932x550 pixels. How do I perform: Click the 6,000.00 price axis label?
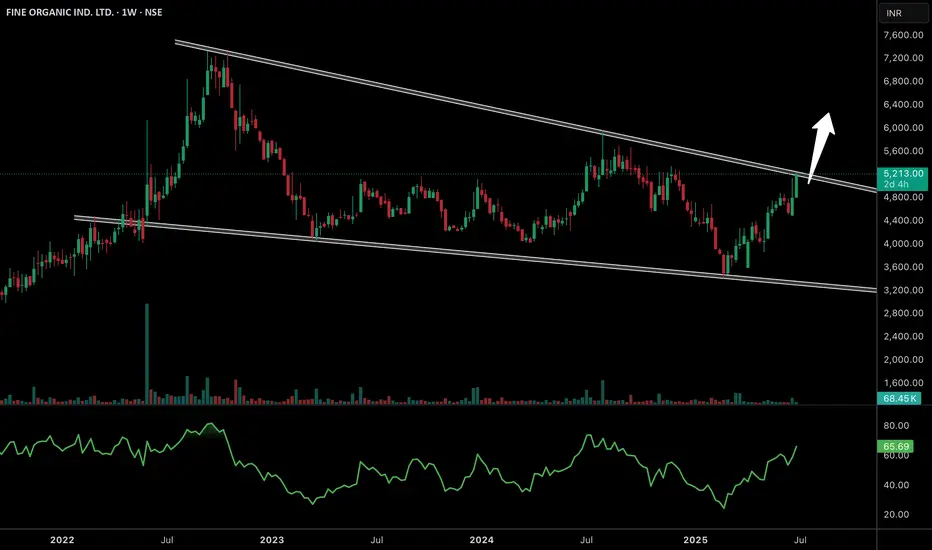pos(903,128)
